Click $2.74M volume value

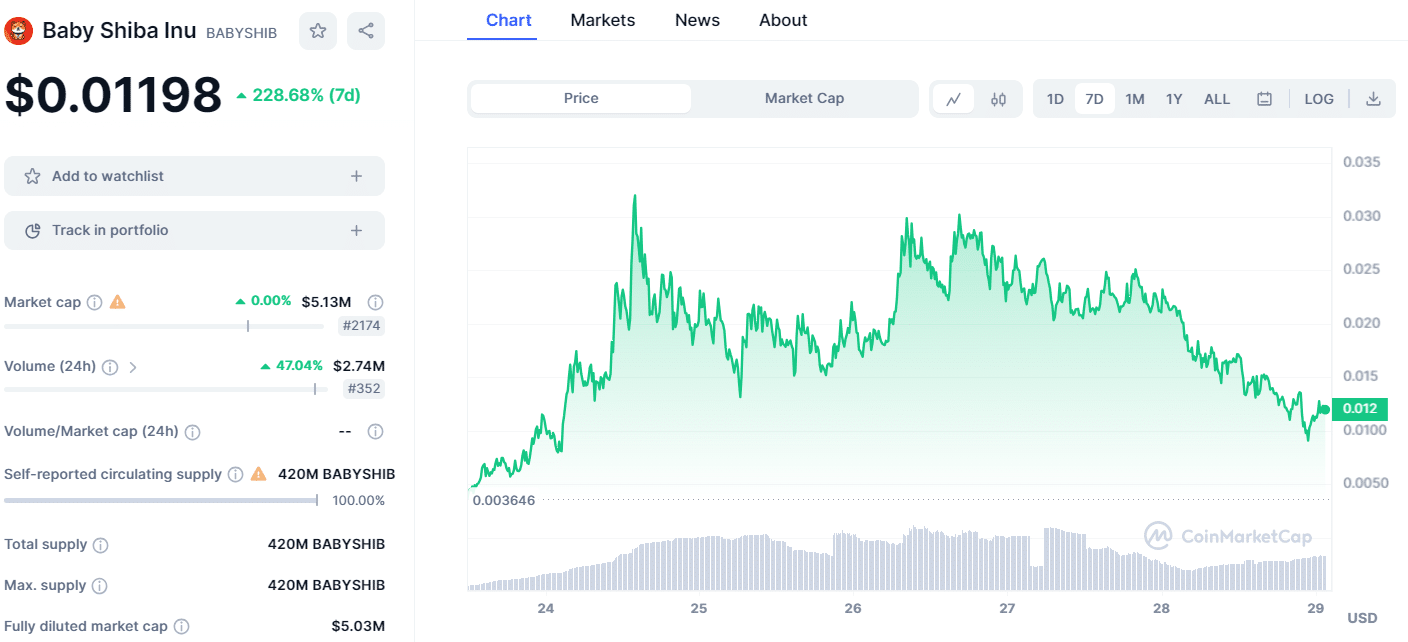(x=359, y=366)
